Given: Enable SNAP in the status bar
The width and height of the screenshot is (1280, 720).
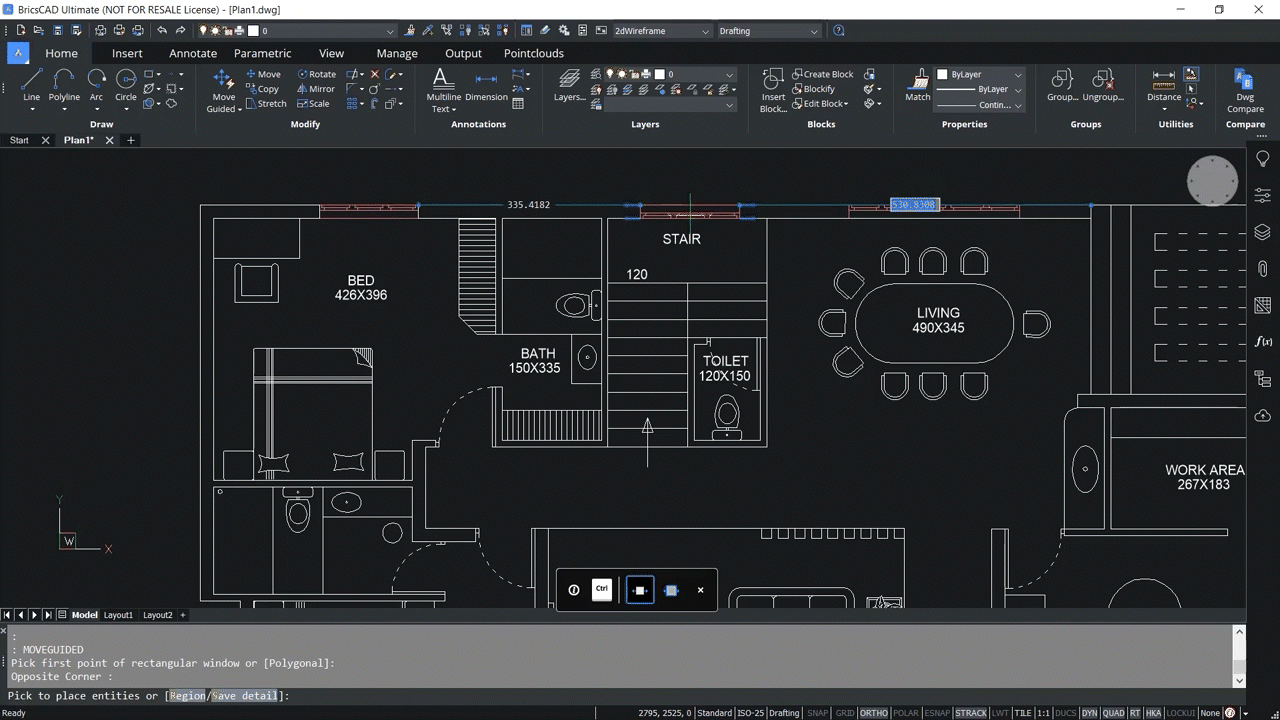Looking at the screenshot, I should [817, 713].
